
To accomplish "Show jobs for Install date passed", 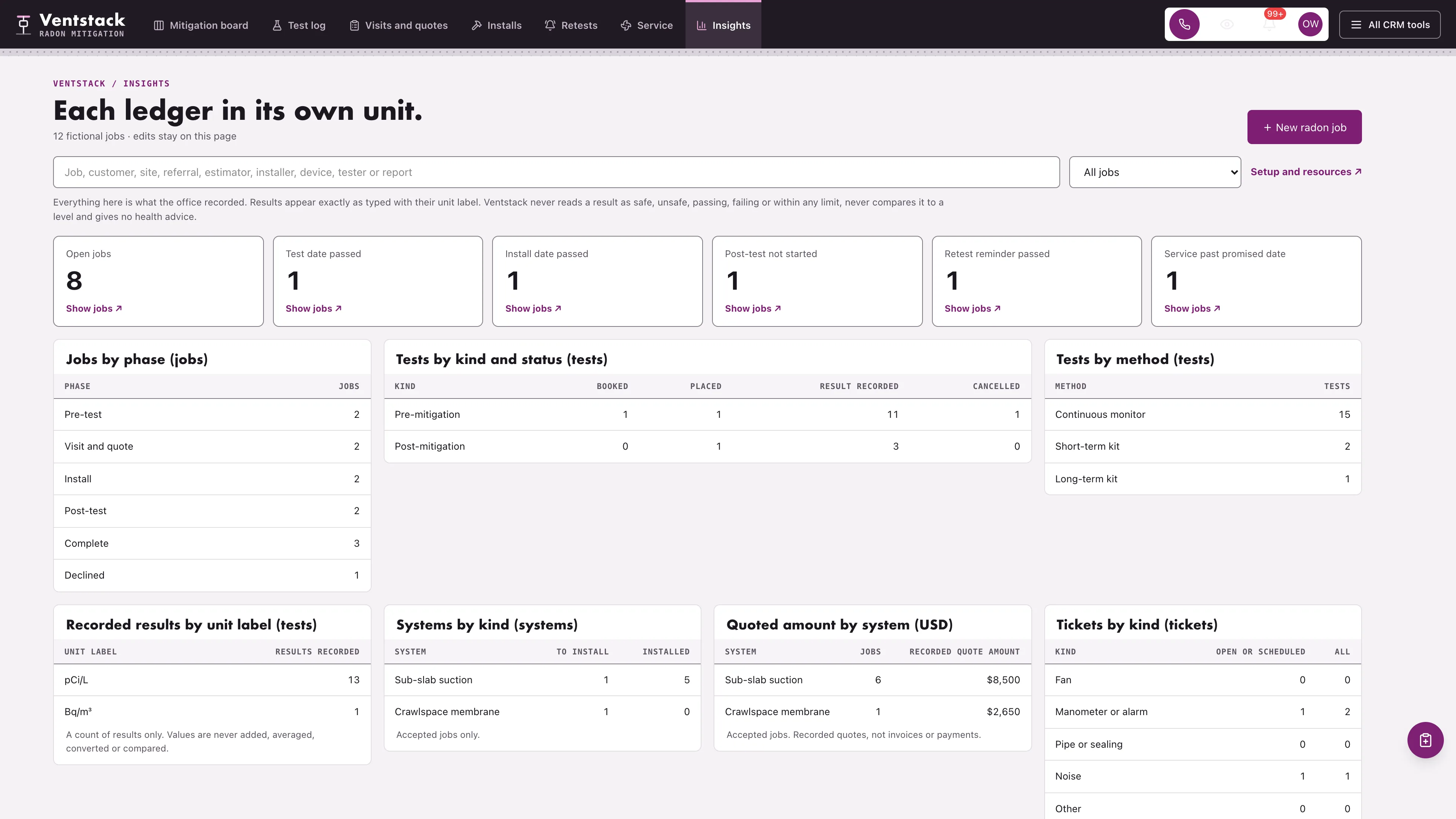I will (x=533, y=309).
